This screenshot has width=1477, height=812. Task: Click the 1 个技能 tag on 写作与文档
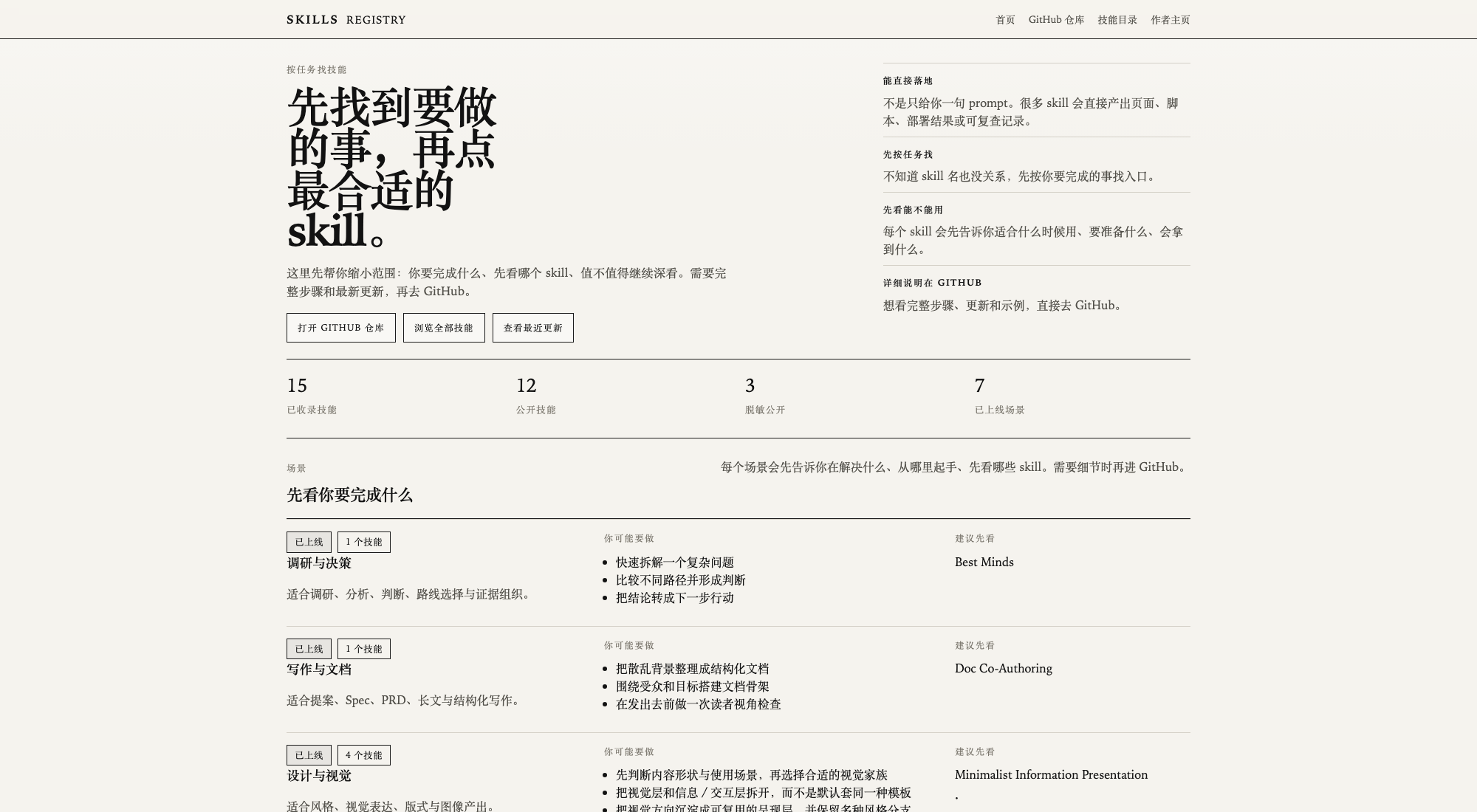364,649
